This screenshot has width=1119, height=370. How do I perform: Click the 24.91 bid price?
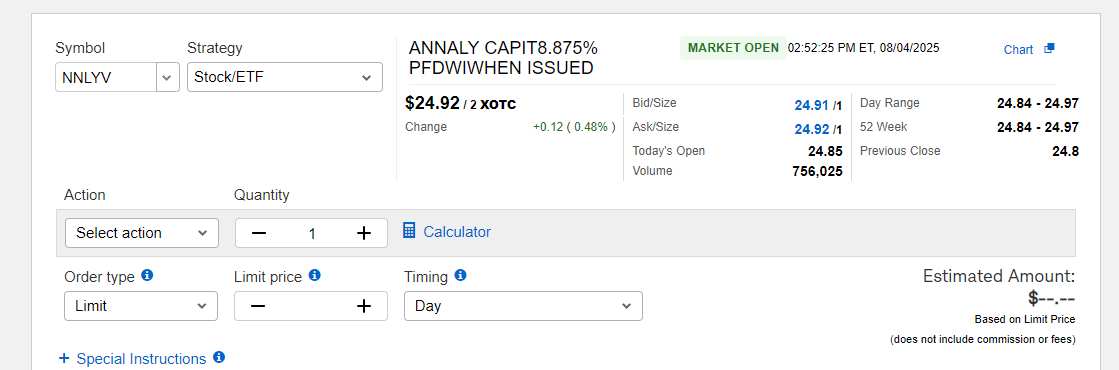pos(811,105)
